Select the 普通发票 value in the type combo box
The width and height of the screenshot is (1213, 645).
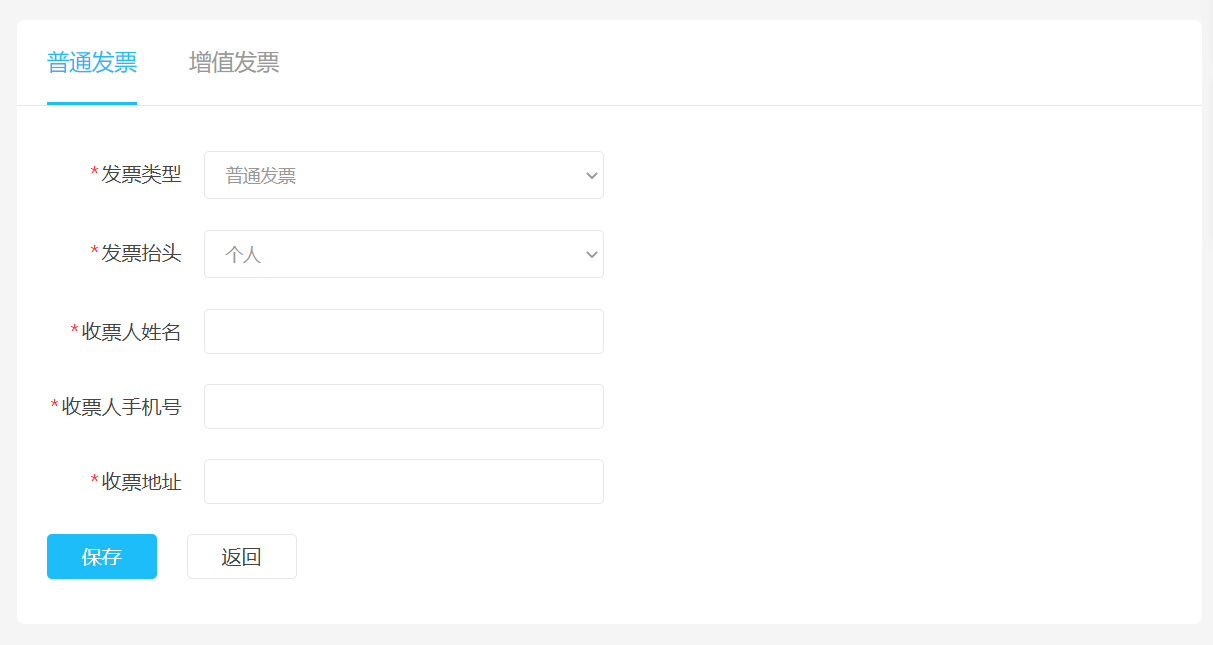click(x=262, y=177)
